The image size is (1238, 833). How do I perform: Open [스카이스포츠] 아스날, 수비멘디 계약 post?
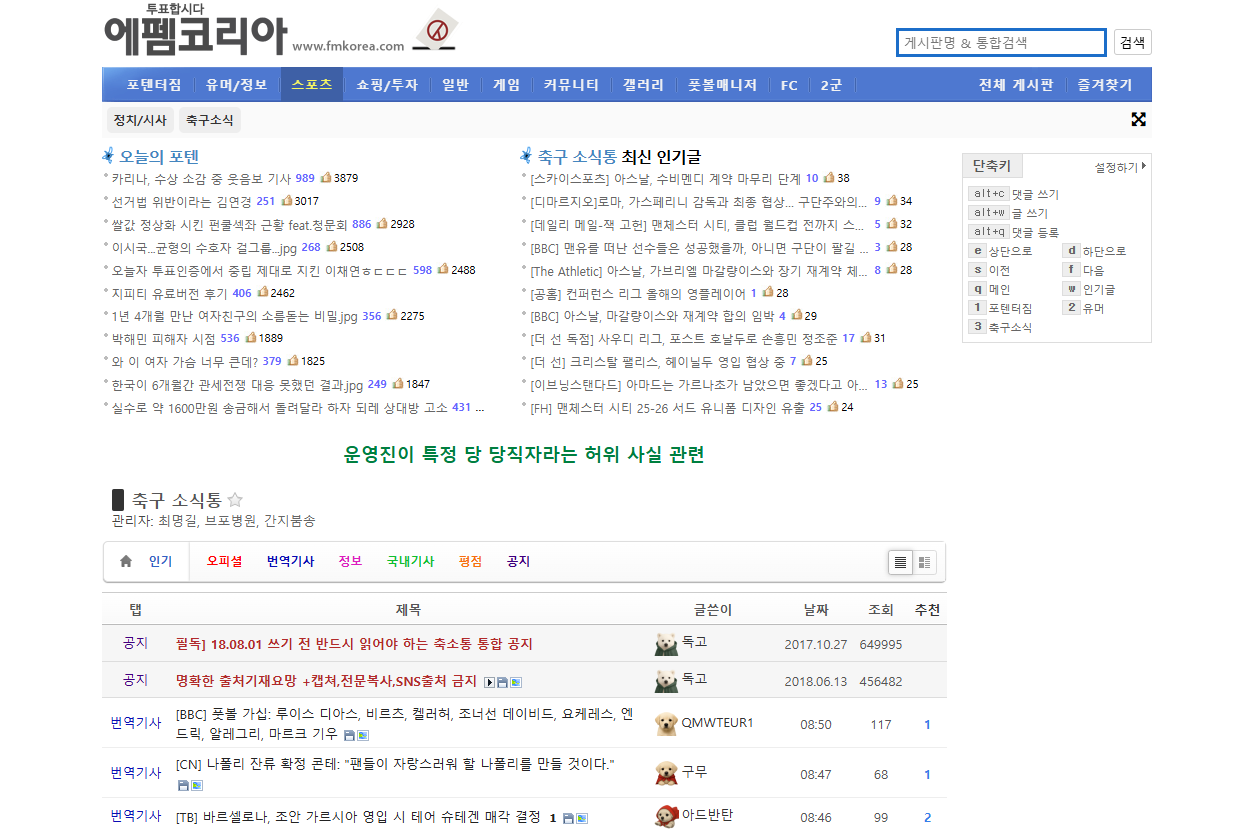665,178
